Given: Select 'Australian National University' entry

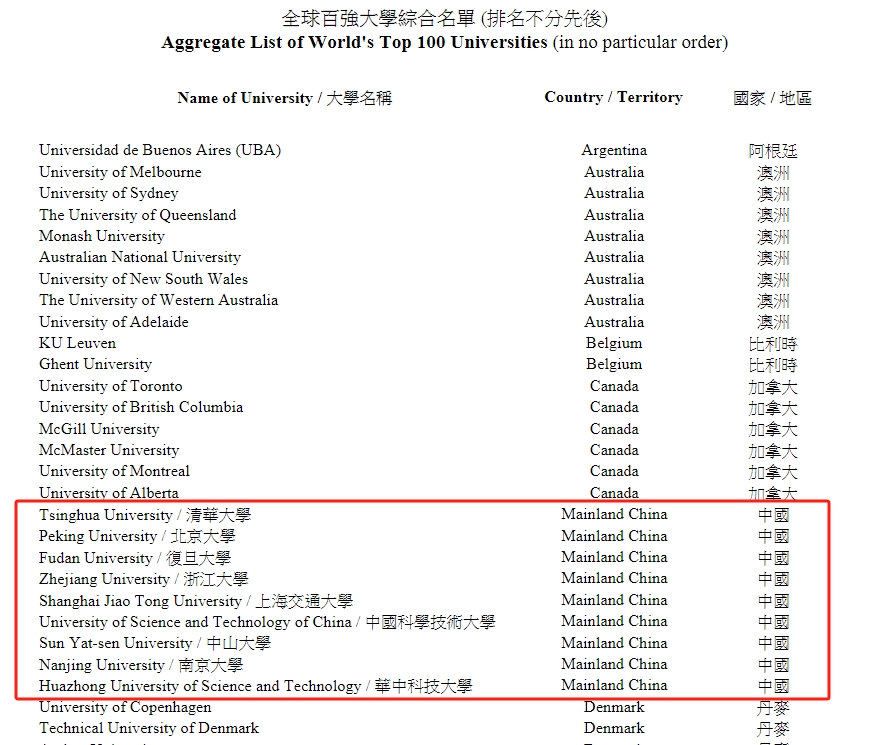Looking at the screenshot, I should [x=140, y=257].
